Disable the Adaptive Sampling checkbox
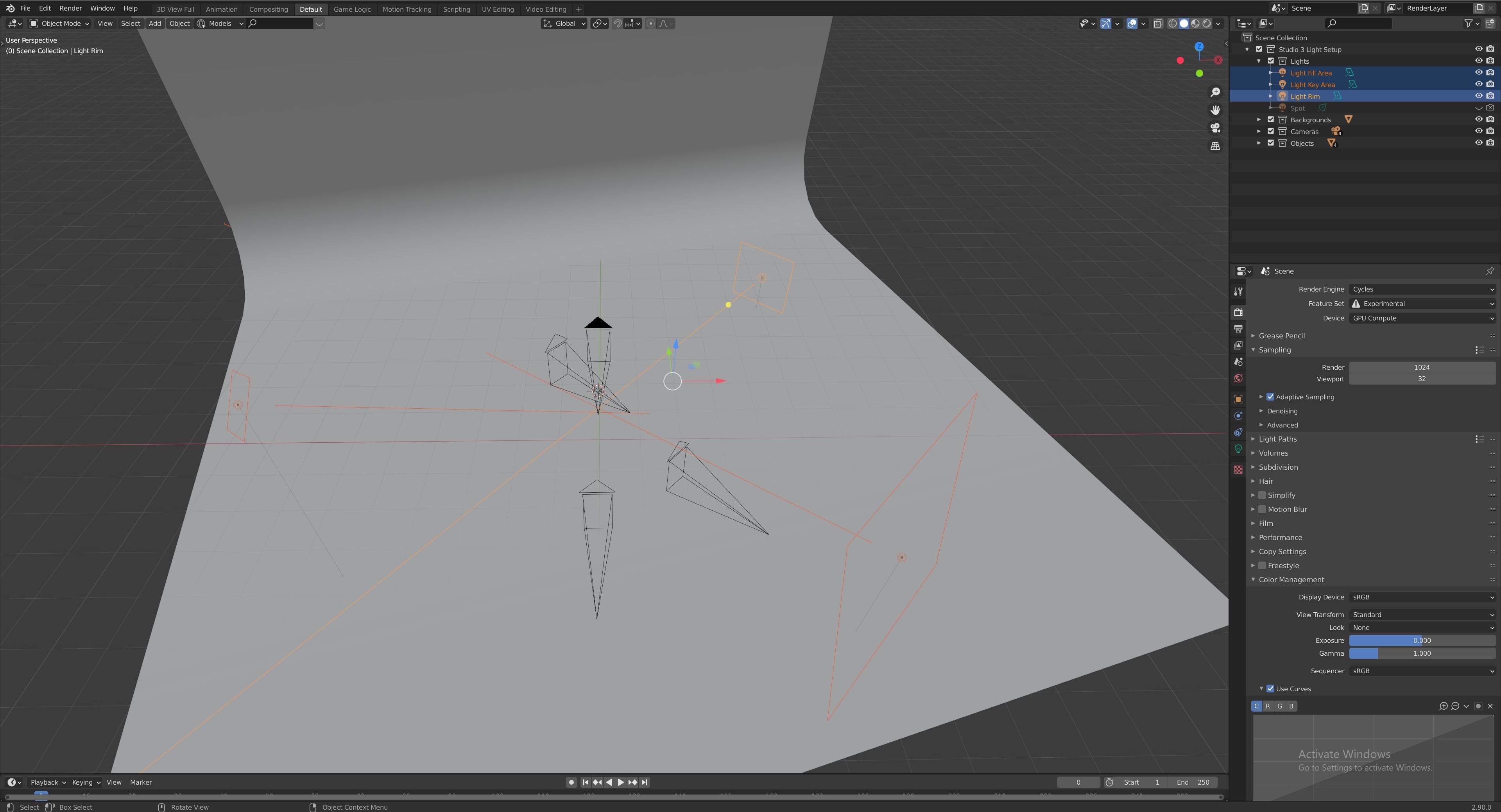 coord(1270,397)
